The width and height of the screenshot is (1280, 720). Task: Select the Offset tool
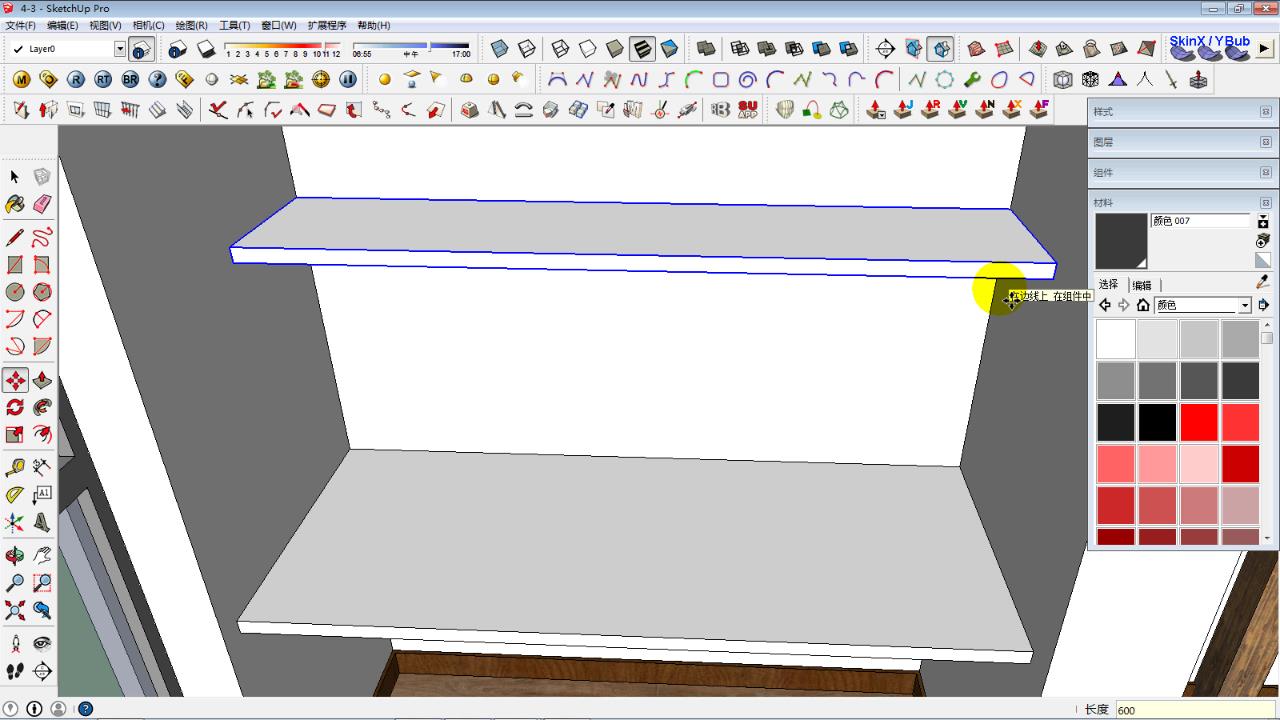coord(42,434)
